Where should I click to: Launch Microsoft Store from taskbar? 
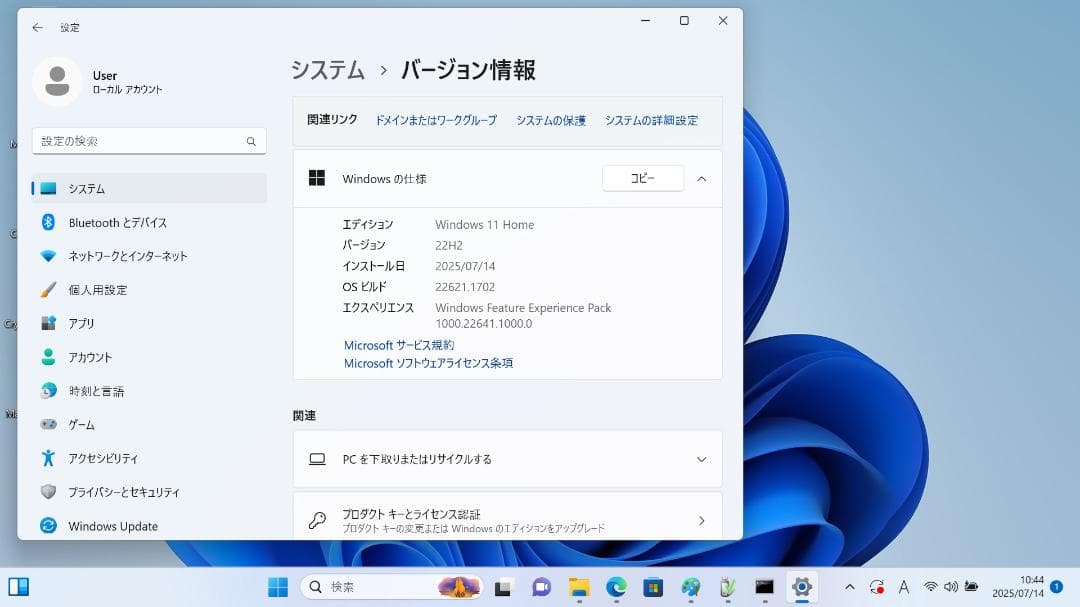click(652, 587)
